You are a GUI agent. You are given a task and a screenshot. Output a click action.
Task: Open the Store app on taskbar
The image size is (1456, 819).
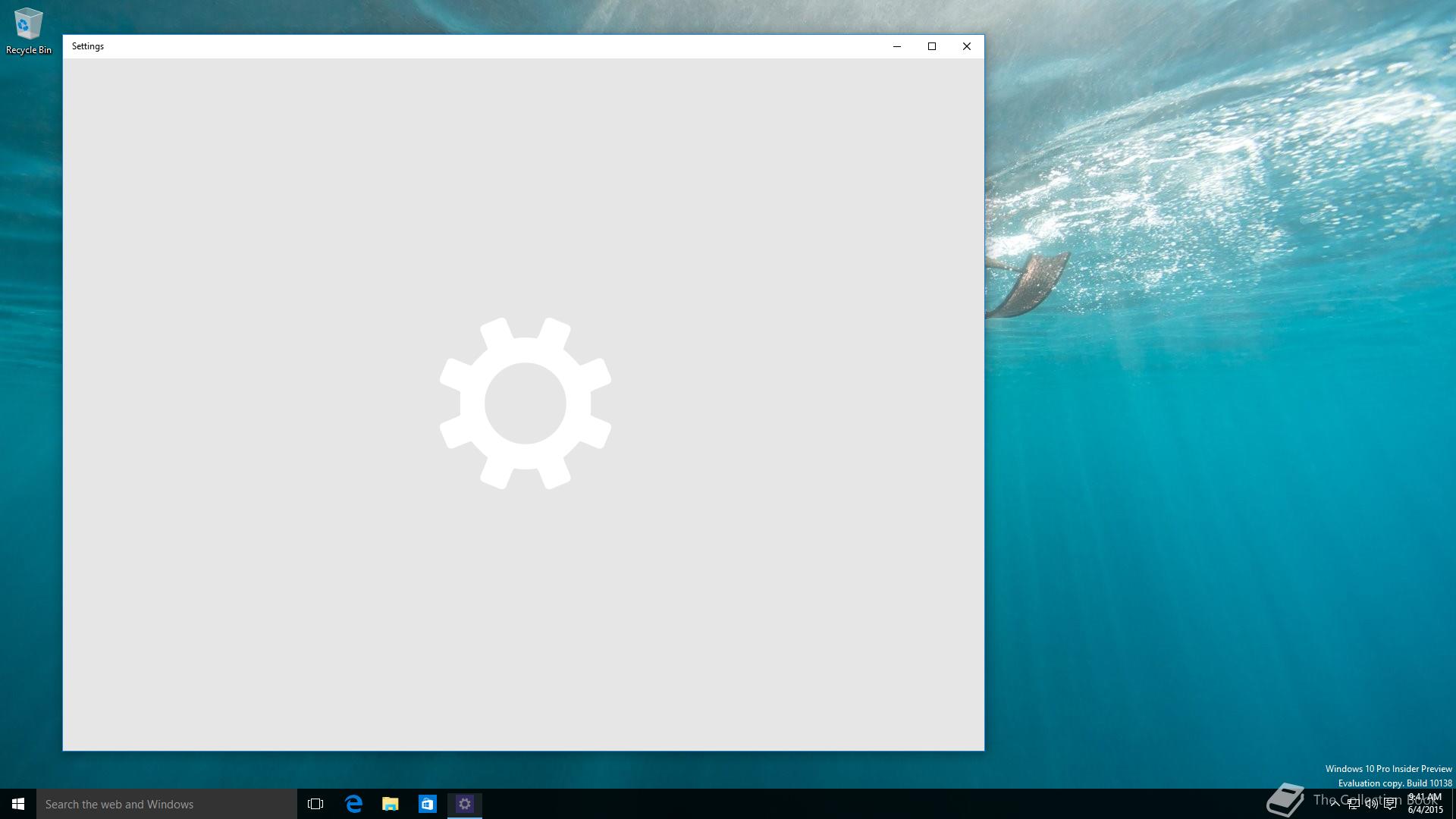click(428, 804)
